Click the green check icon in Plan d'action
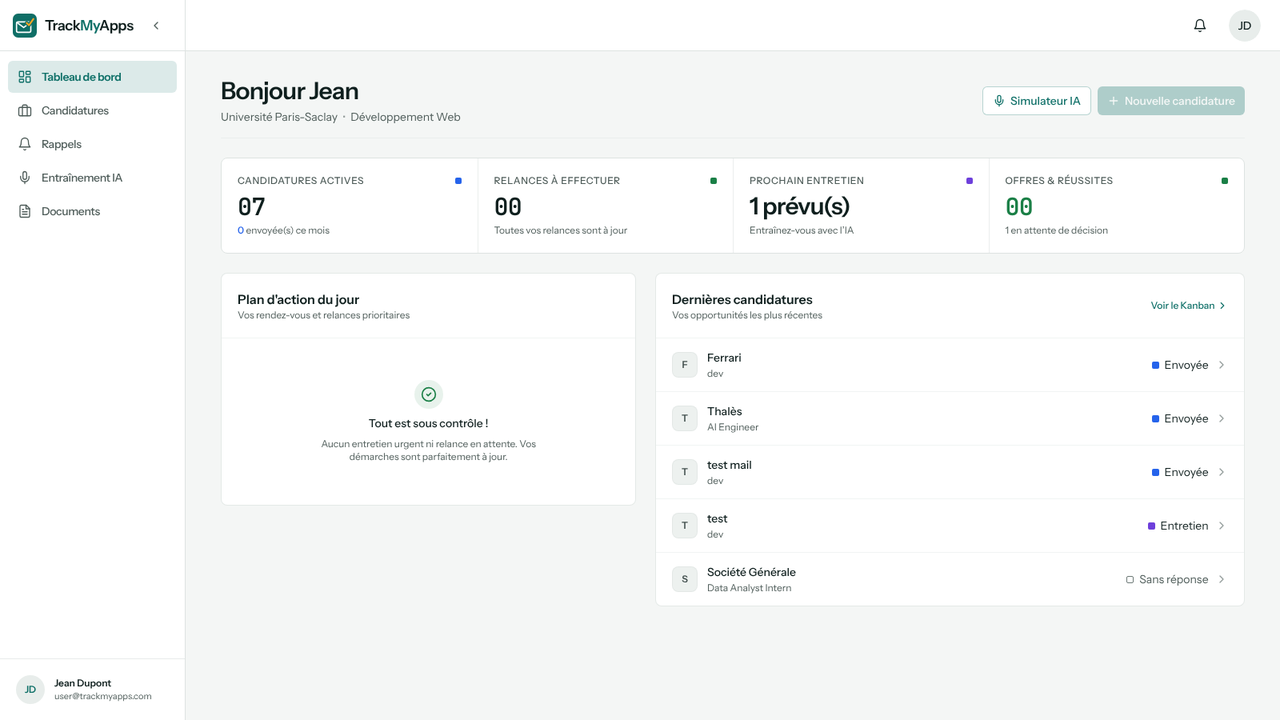This screenshot has height=720, width=1280. click(x=428, y=394)
